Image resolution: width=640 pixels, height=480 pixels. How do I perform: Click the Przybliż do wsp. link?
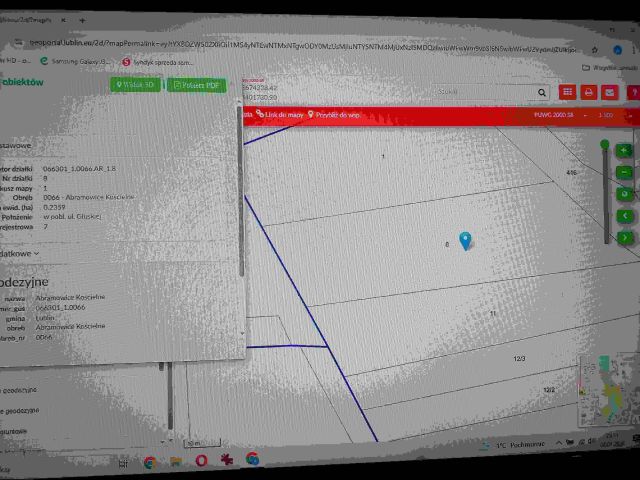click(334, 115)
